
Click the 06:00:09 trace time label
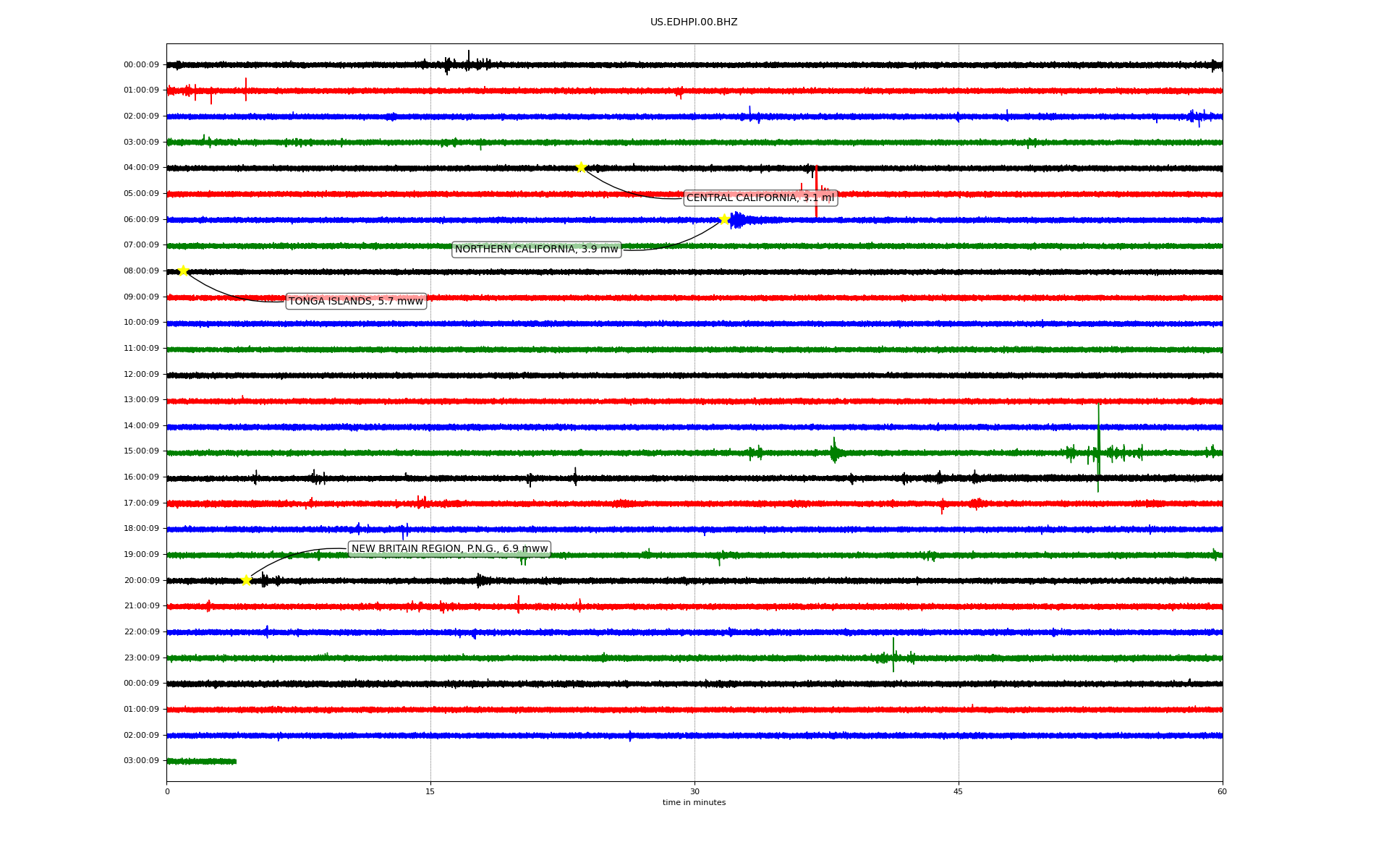141,219
